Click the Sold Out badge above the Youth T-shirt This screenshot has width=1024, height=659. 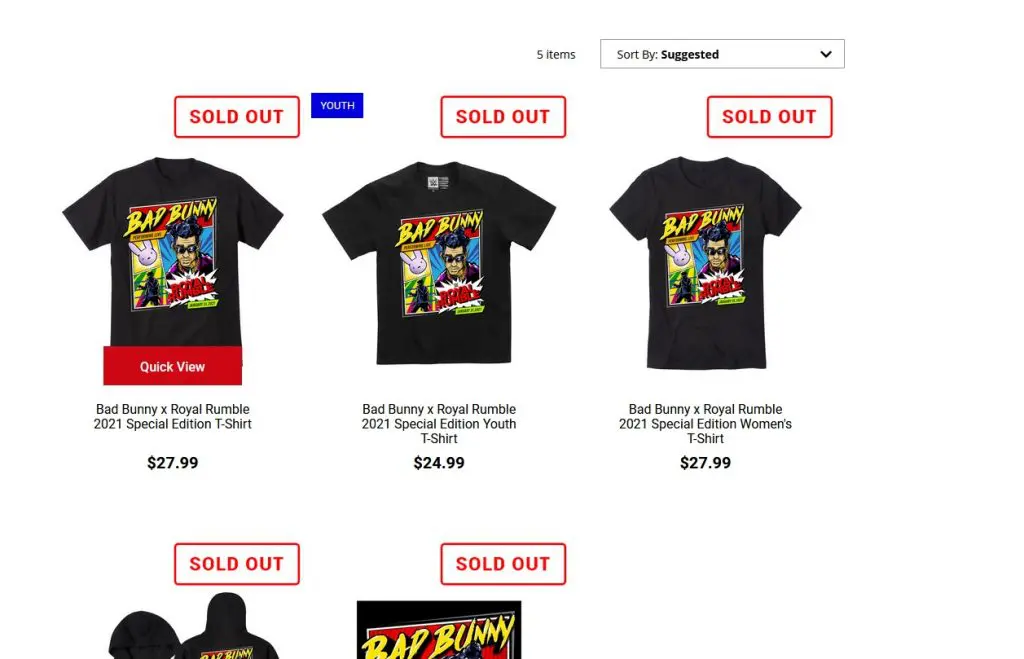click(x=503, y=117)
